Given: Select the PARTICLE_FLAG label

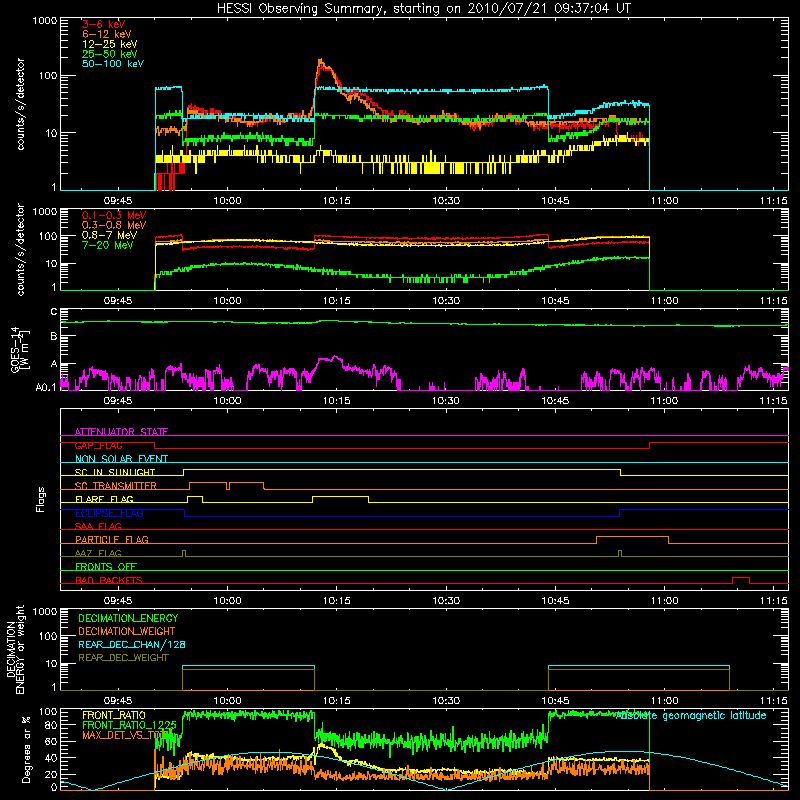Looking at the screenshot, I should tap(112, 539).
